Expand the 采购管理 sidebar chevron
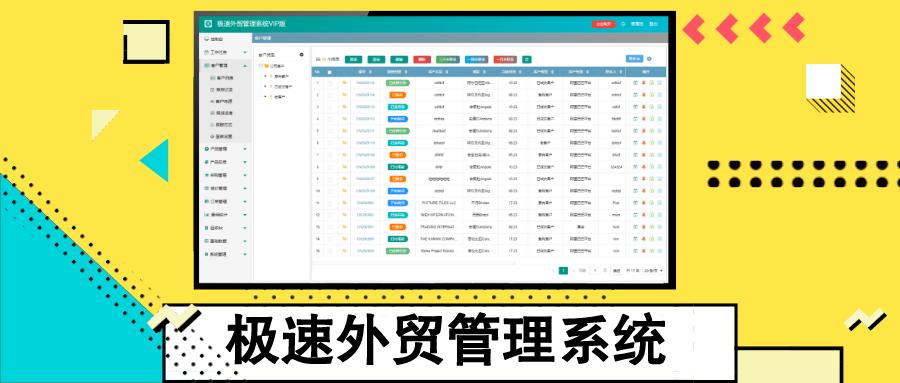Screen dimensions: 900x383 pyautogui.click(x=245, y=175)
